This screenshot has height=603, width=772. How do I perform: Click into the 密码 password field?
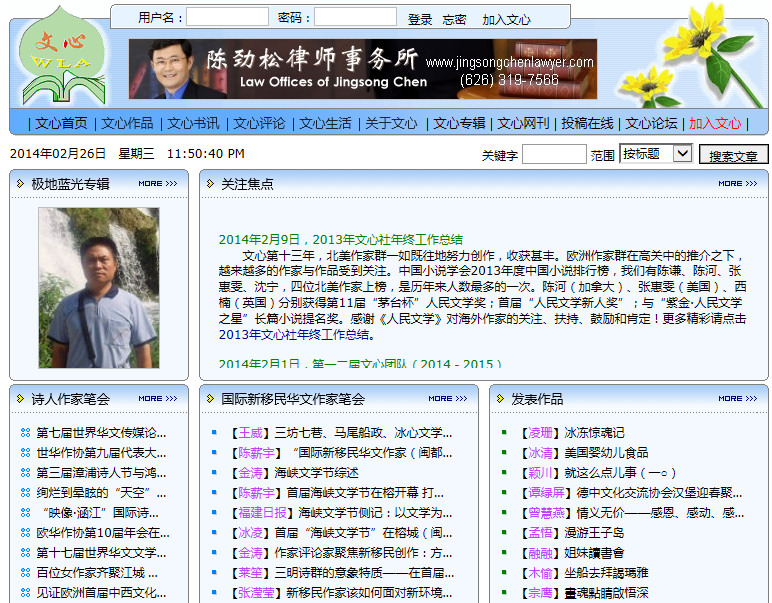[355, 18]
